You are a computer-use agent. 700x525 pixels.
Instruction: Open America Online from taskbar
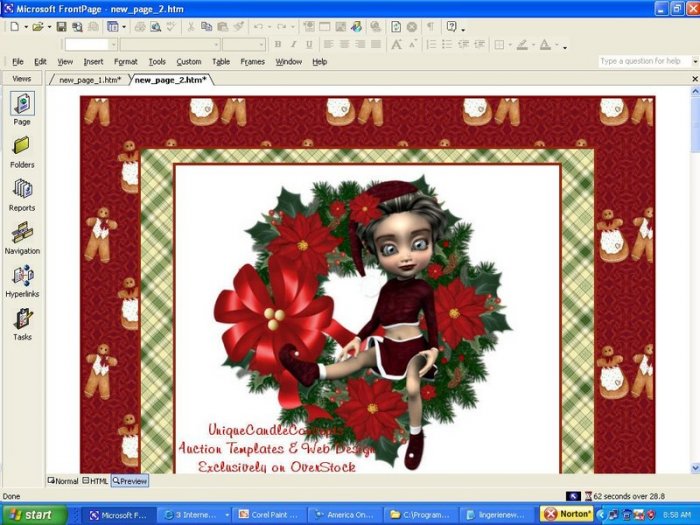(x=345, y=515)
